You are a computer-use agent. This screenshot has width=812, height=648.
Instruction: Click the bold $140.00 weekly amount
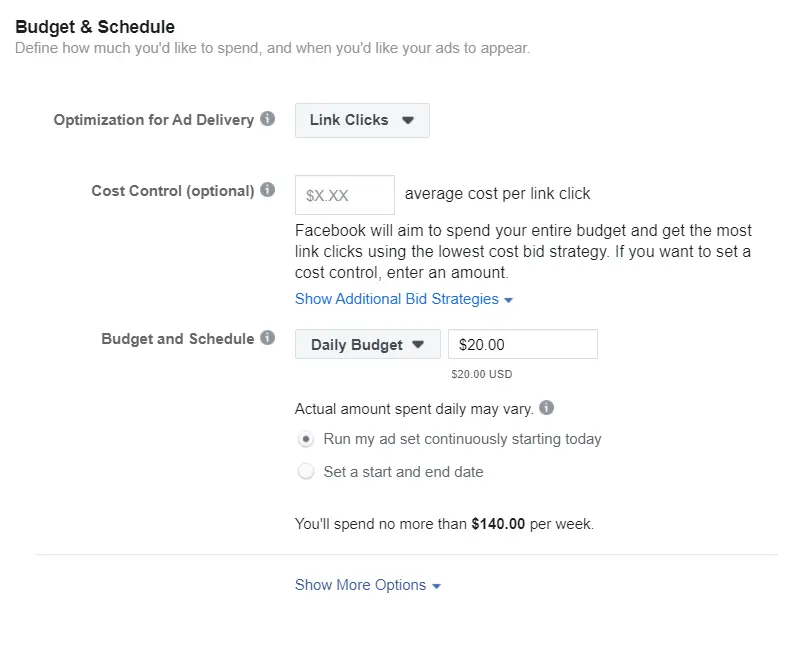point(498,523)
